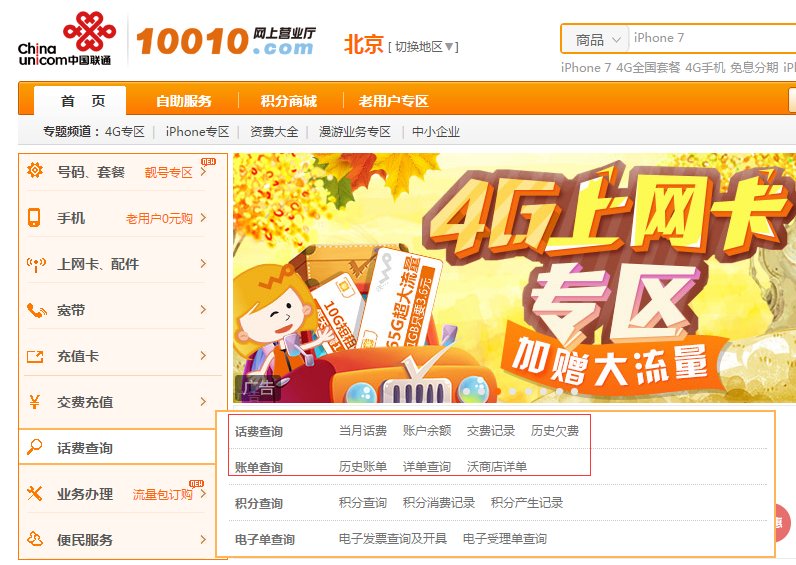Click the 4G全国套餐 hot search keyword
796x565 pixels.
tap(648, 68)
